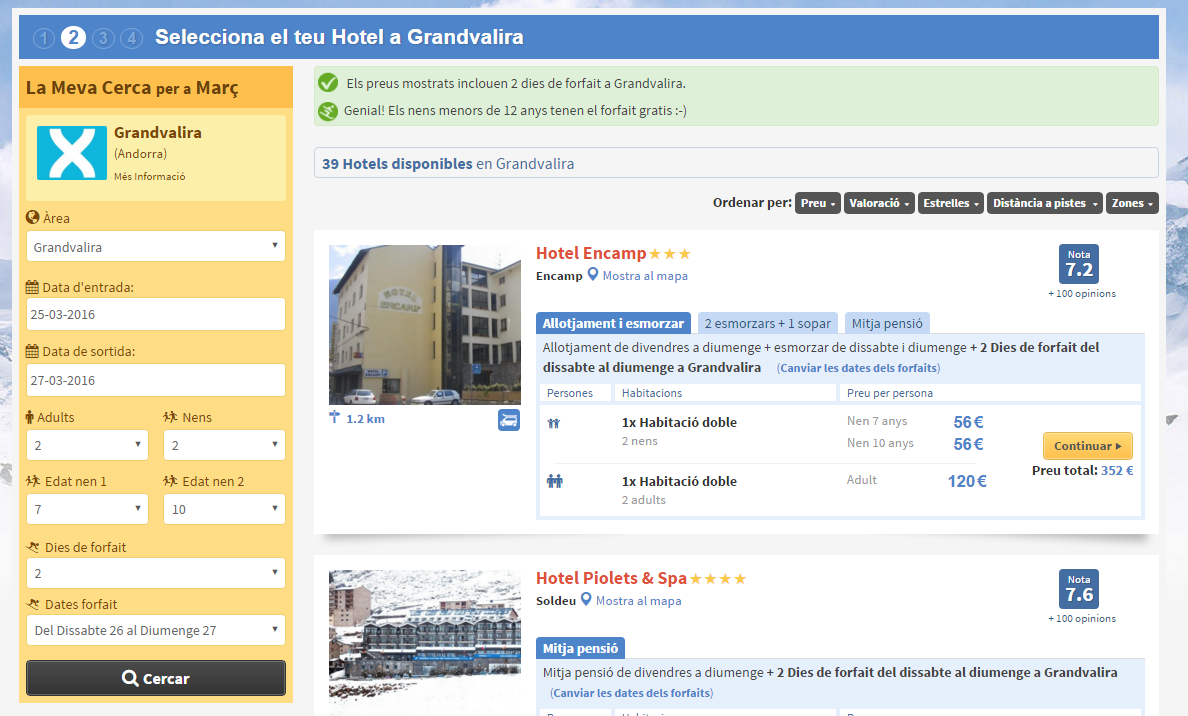Click the ski lift distance icon at 1.2 km

(x=335, y=417)
